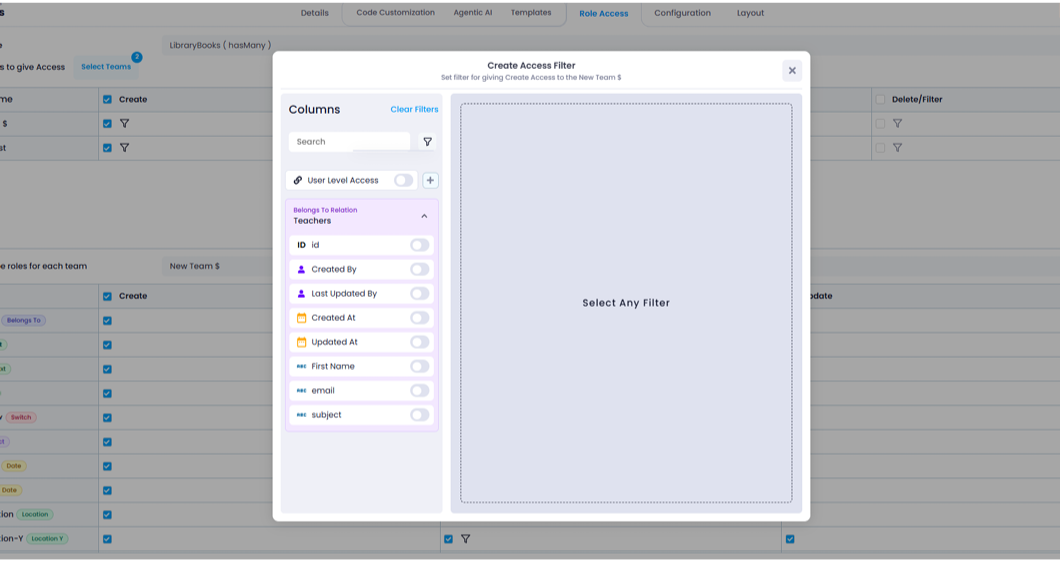Click the person icon beside Last Updated By
This screenshot has height=562, width=1060.
[x=302, y=294]
